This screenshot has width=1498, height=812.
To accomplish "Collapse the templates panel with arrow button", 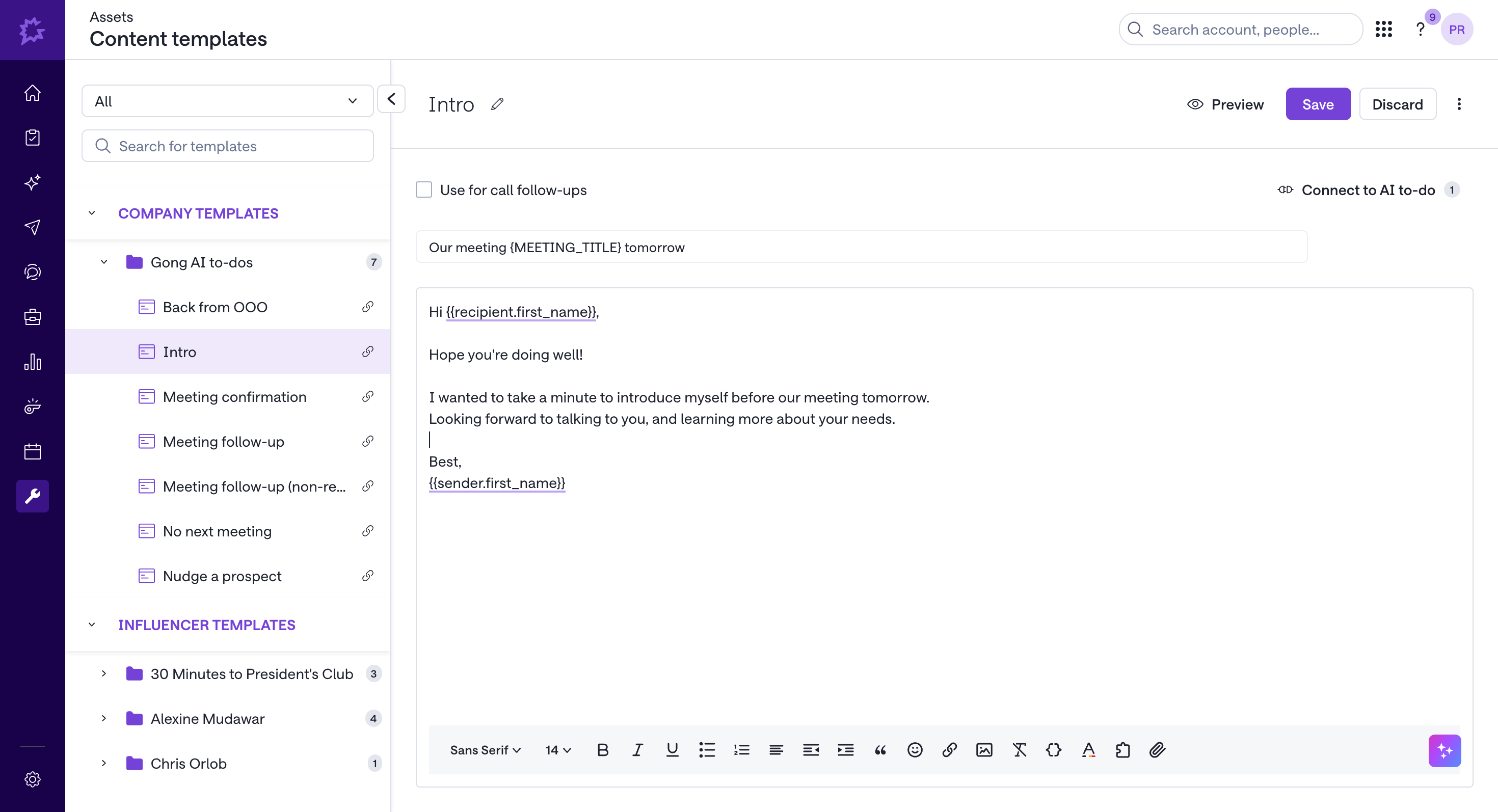I will [x=391, y=99].
